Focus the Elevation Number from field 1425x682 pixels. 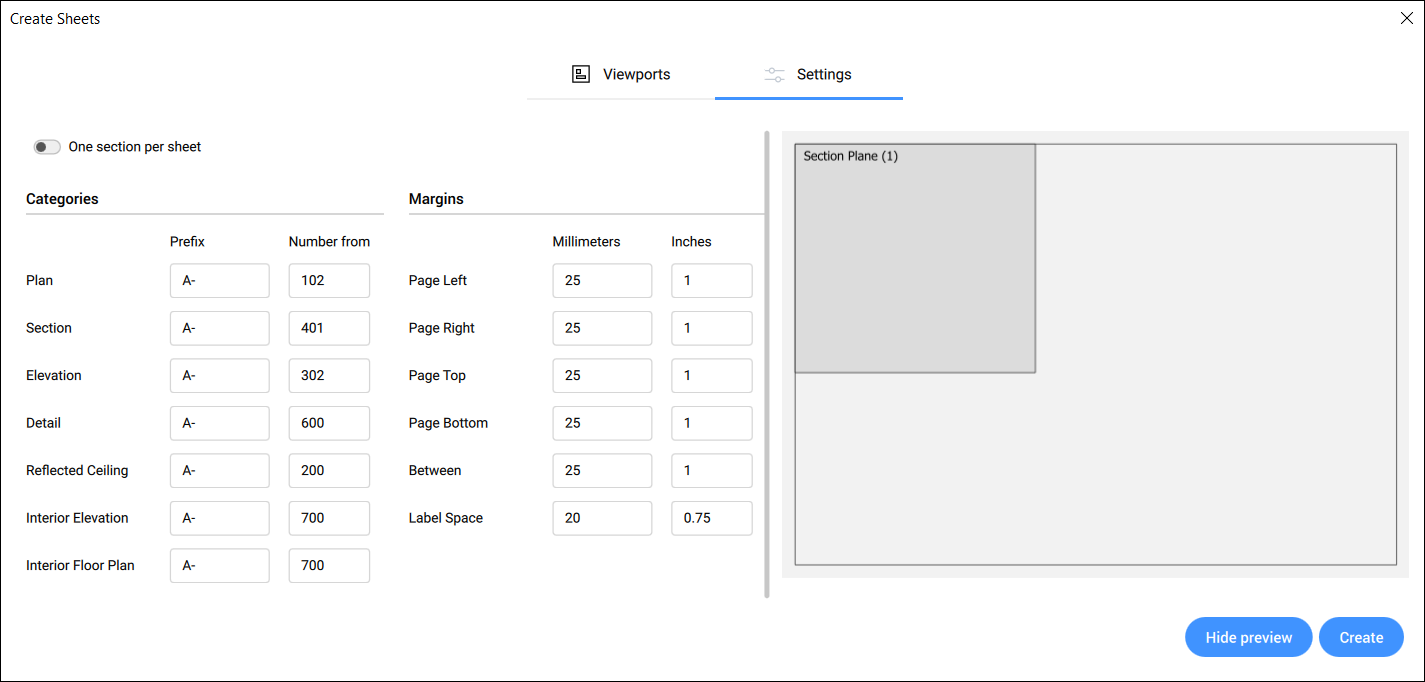pyautogui.click(x=329, y=376)
